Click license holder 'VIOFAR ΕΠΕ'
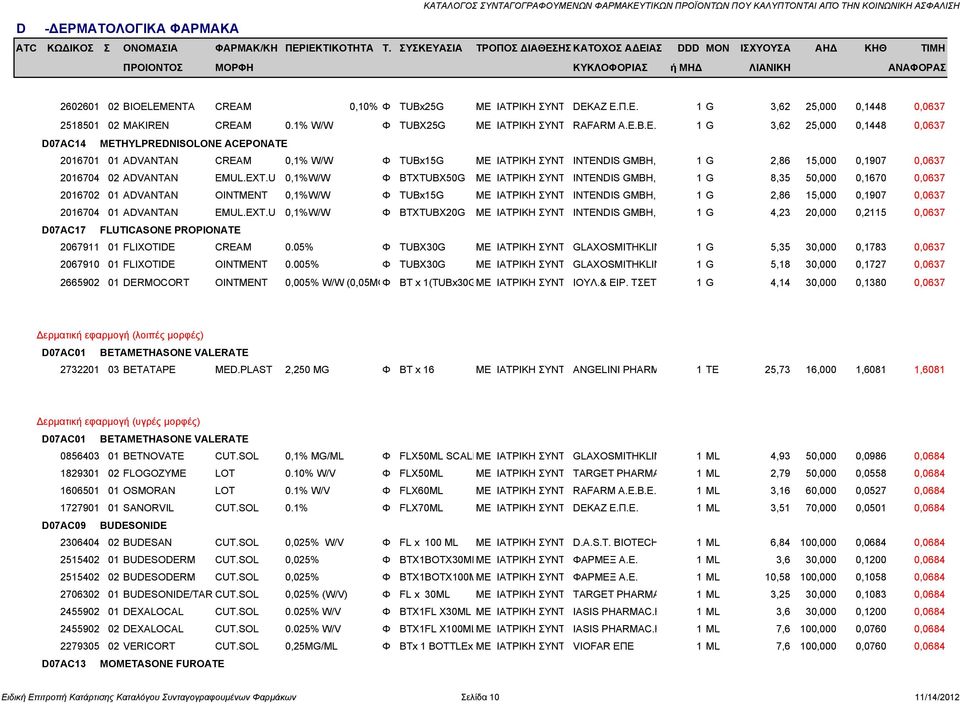Screen dimensions: 960x704 click(603, 646)
